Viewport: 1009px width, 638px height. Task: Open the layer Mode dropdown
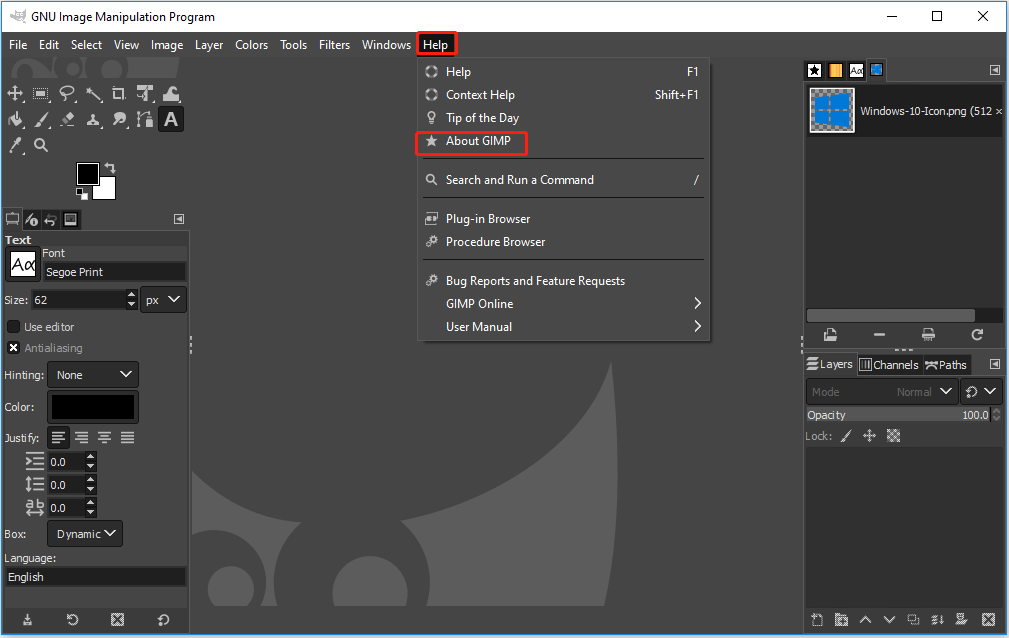[882, 391]
